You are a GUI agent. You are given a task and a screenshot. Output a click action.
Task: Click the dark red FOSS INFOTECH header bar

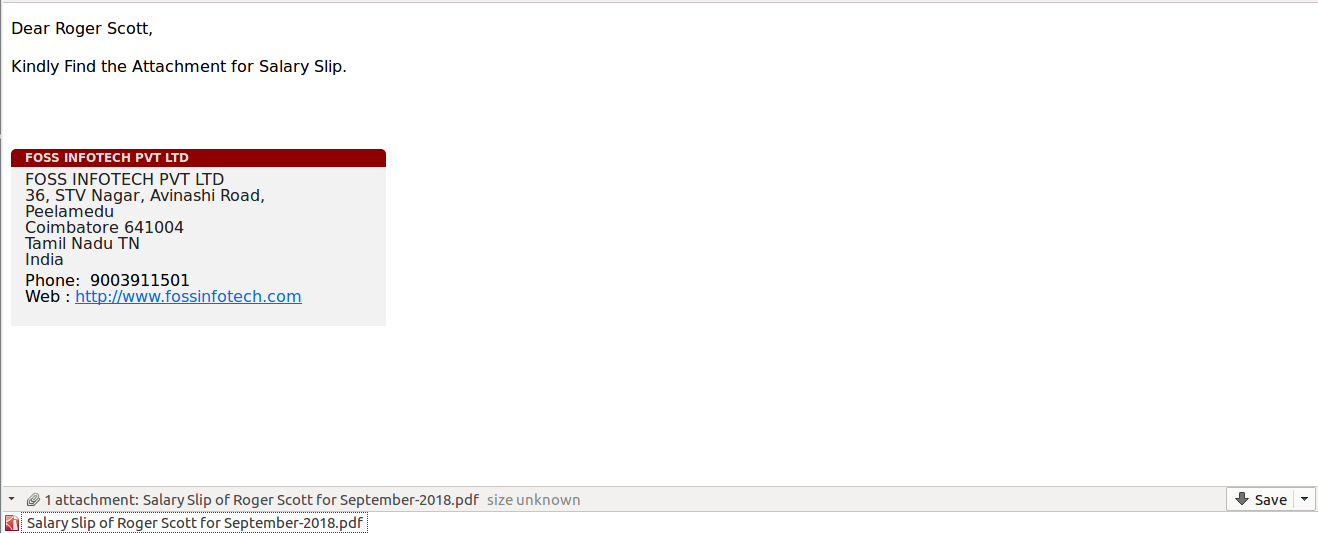pos(198,158)
